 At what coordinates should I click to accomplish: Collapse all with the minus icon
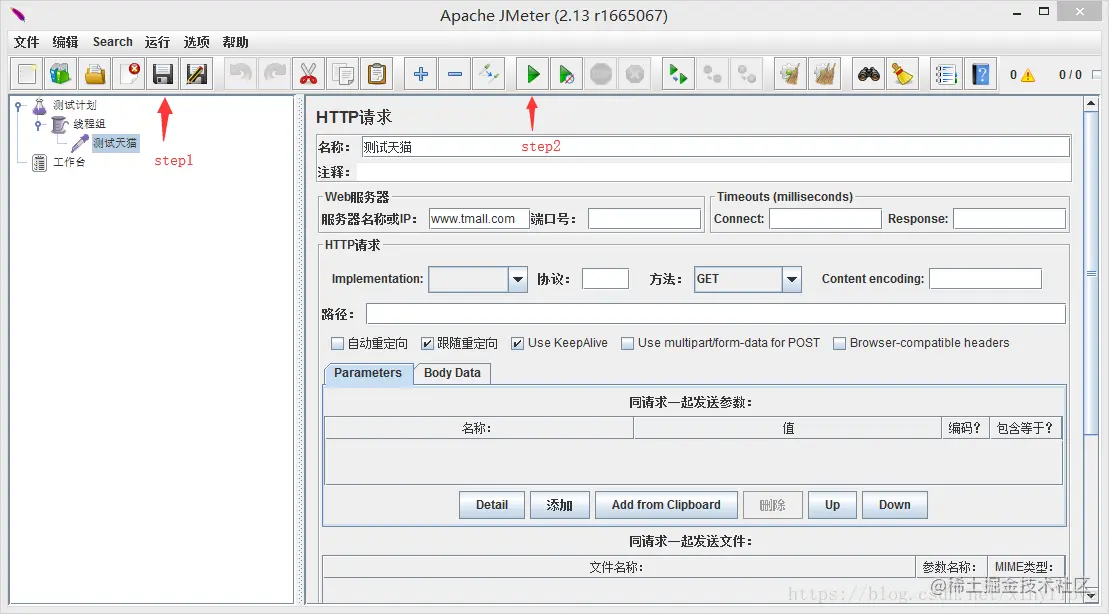(x=455, y=74)
